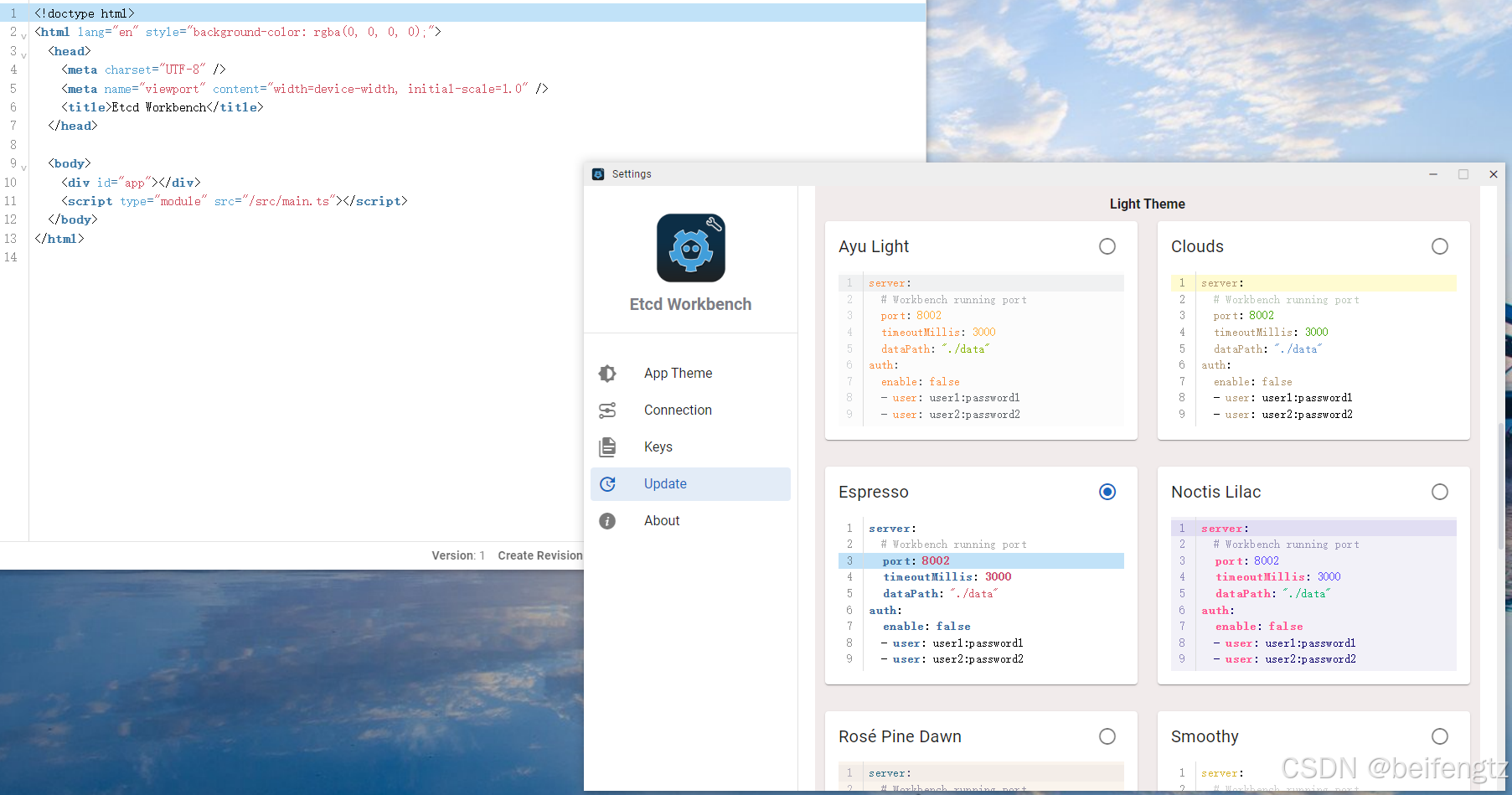This screenshot has width=1512, height=795.
Task: Open the App Theme settings section
Action: tap(690, 374)
